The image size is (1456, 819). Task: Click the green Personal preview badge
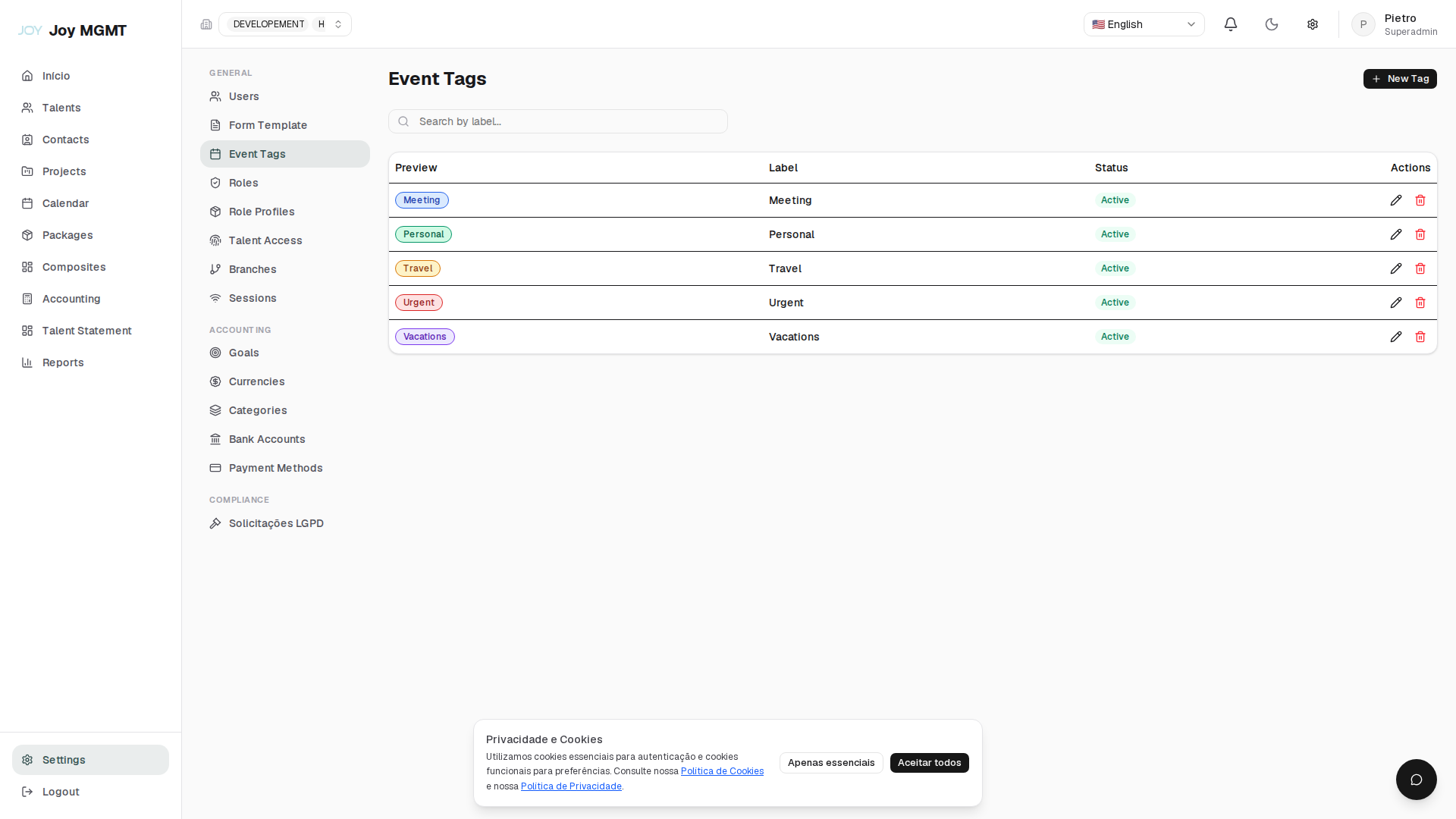pos(423,234)
